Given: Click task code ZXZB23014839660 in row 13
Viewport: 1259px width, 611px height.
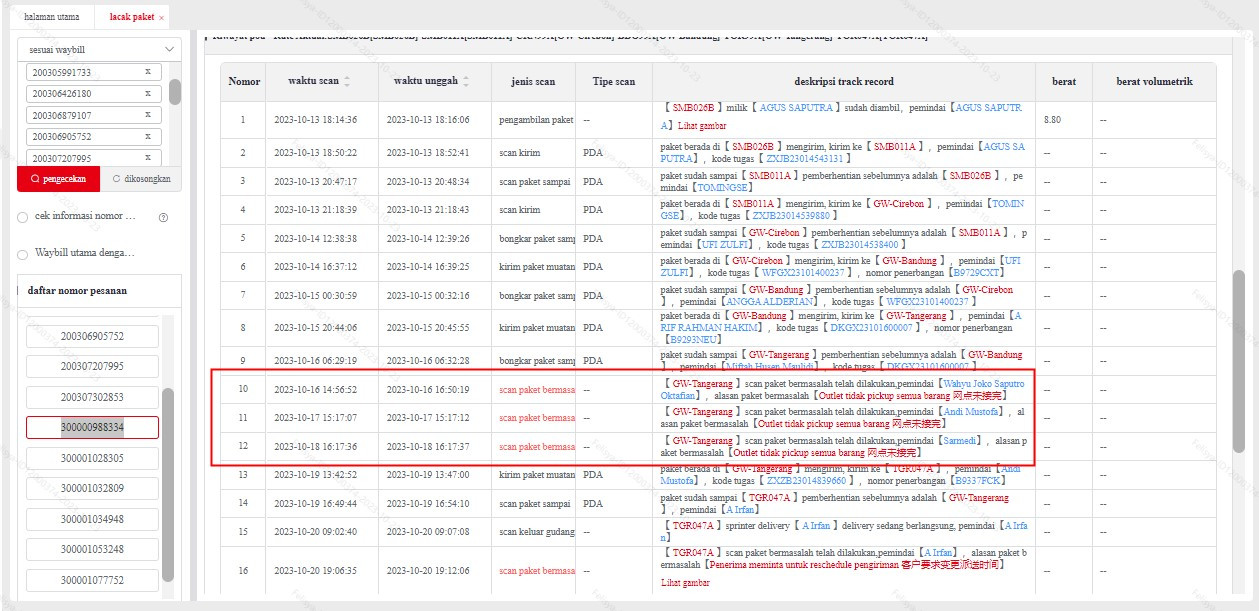Looking at the screenshot, I should point(806,480).
